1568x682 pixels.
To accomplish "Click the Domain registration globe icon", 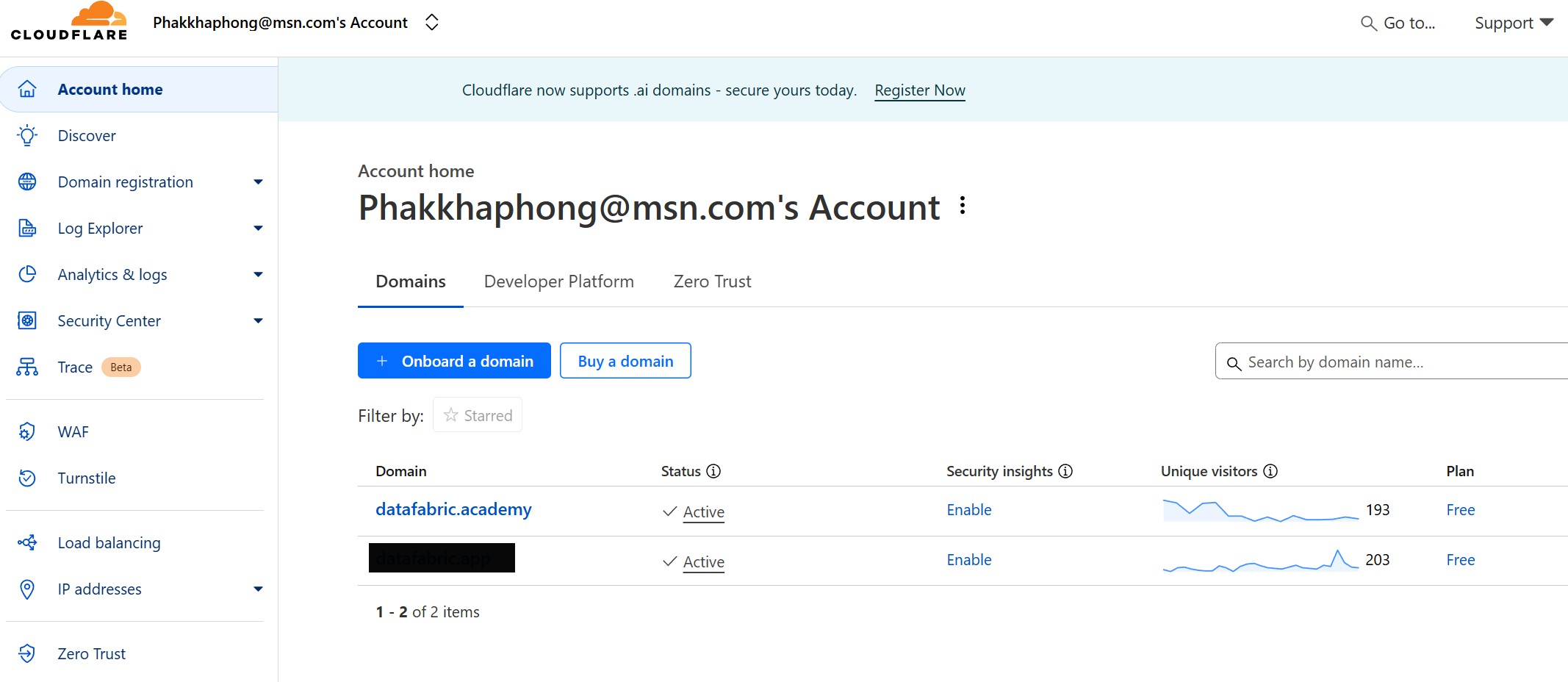I will click(x=27, y=182).
